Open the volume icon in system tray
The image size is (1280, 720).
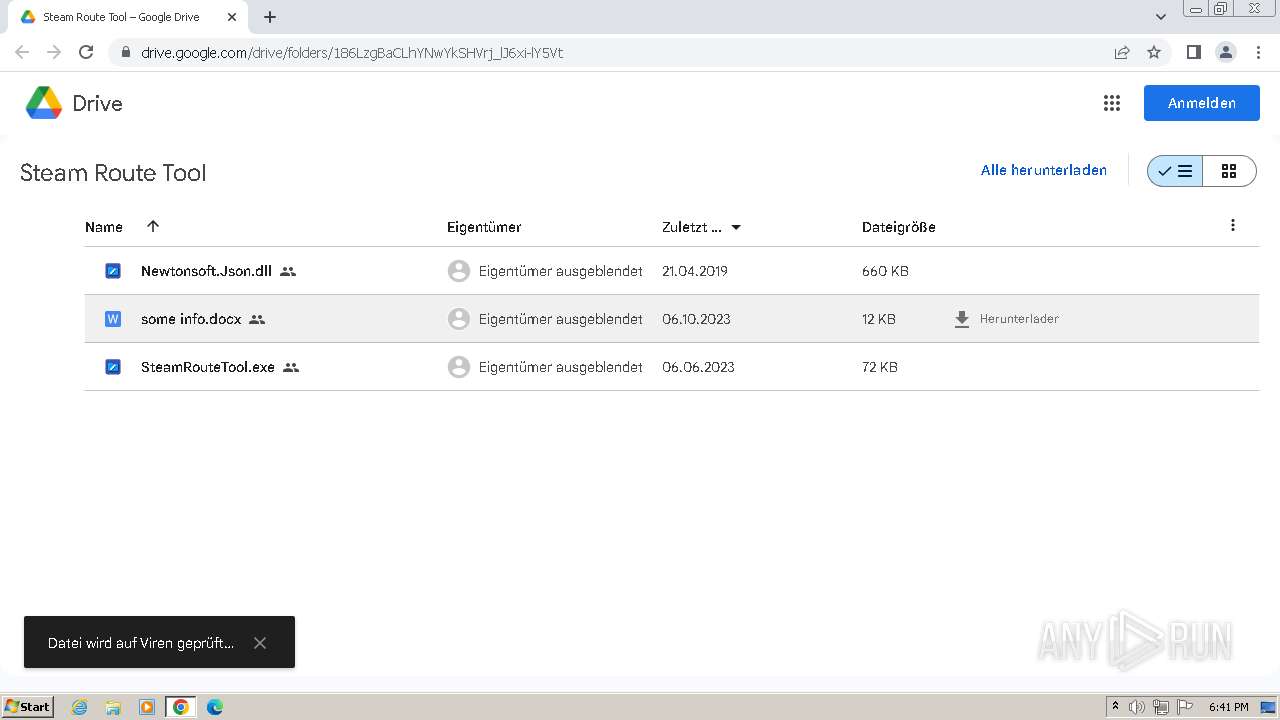tap(1137, 707)
